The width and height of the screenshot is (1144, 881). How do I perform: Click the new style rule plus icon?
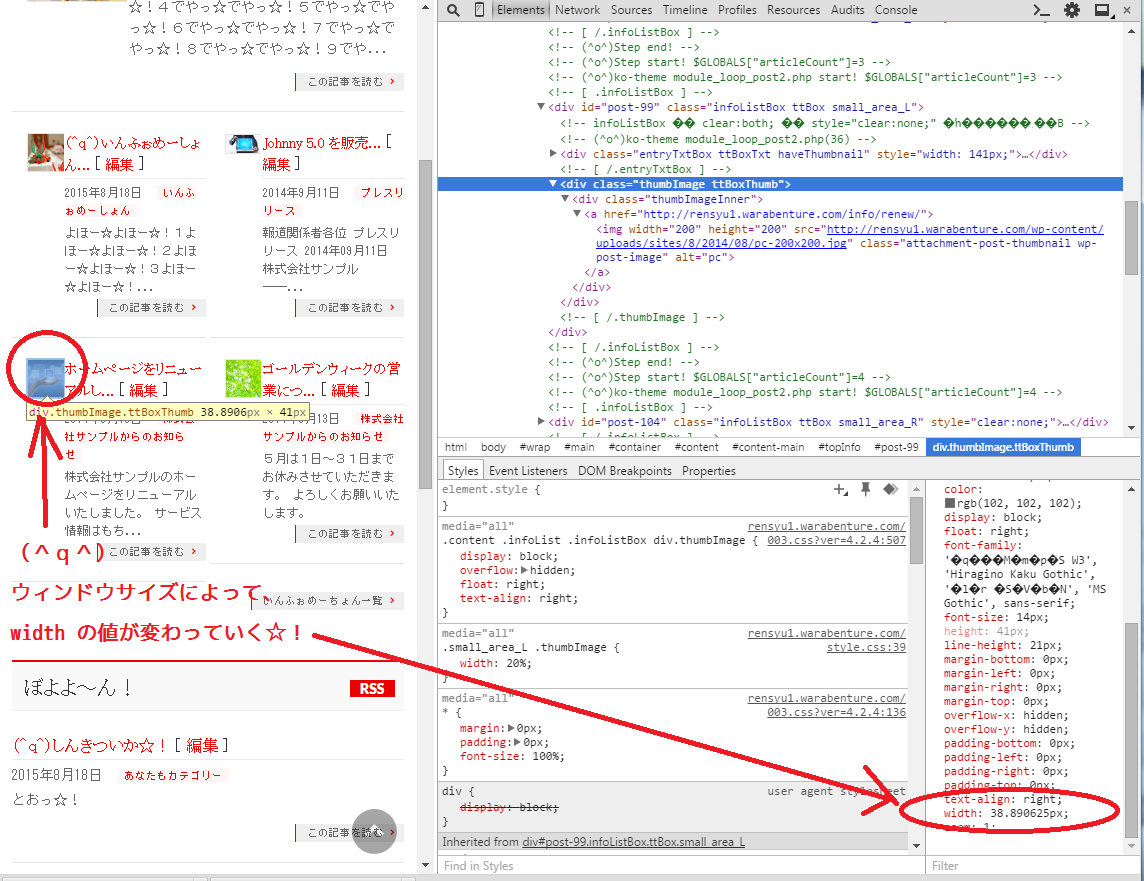click(840, 490)
